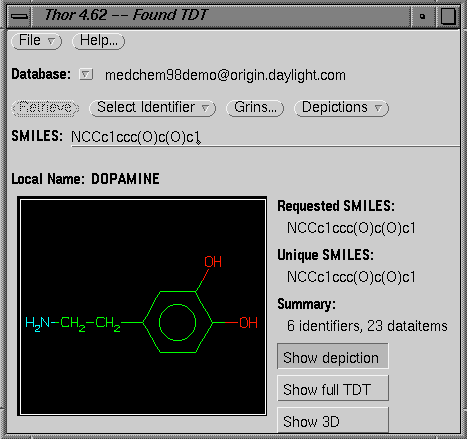Click the cyan H2N group in structure
Viewport: 467px width, 439px height.
click(37, 323)
